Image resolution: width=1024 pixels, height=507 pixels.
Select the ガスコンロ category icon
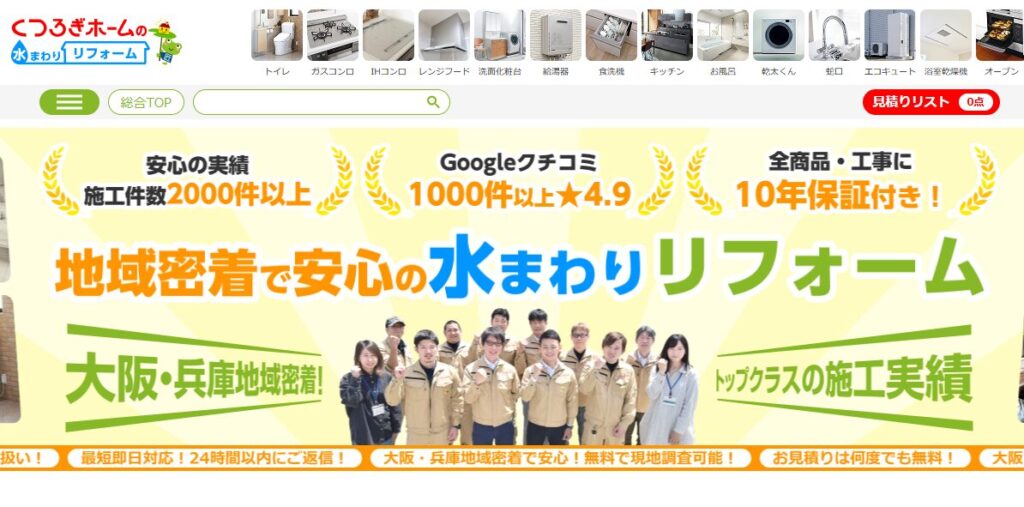(x=332, y=43)
